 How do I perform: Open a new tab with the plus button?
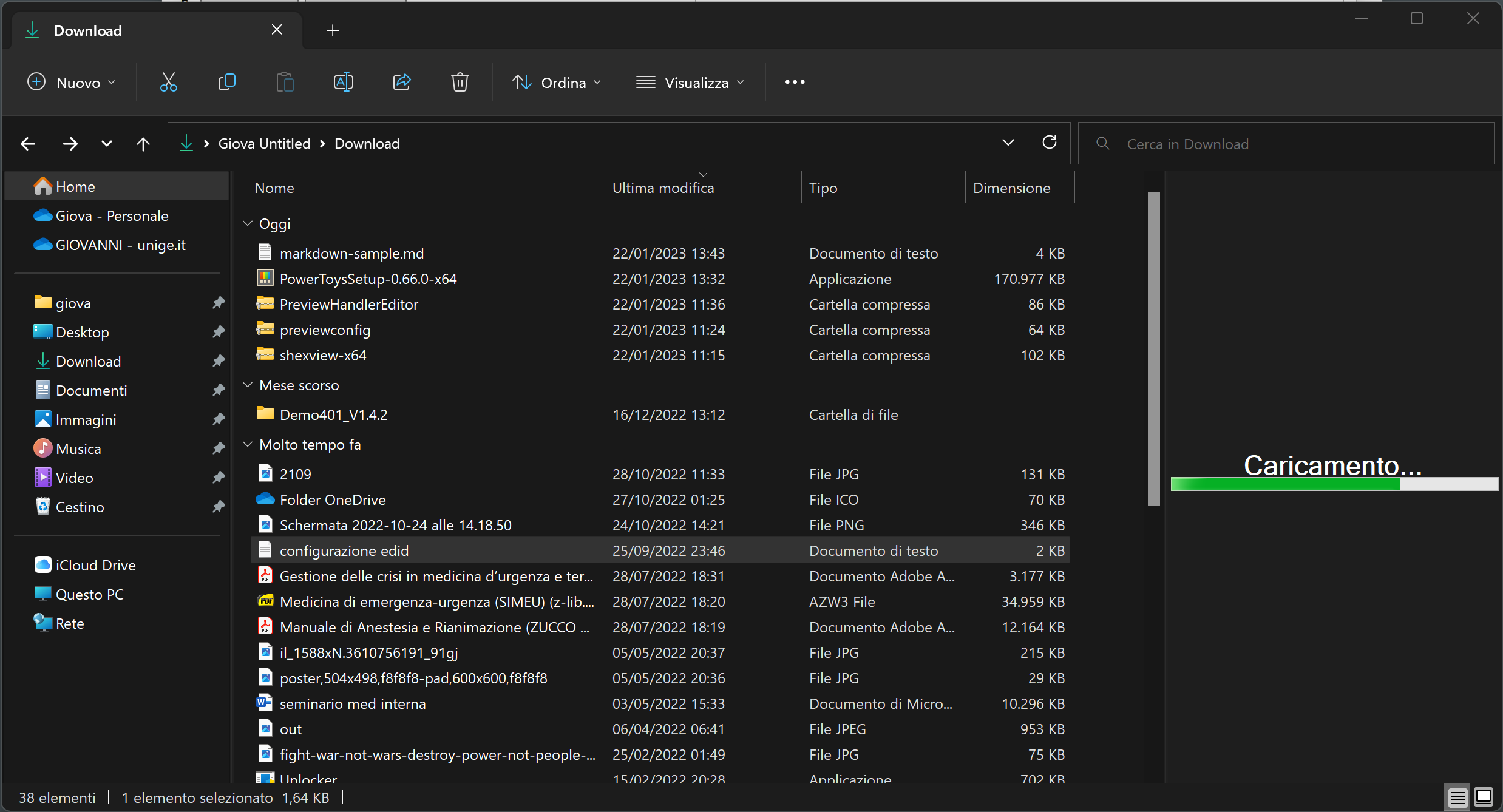332,30
